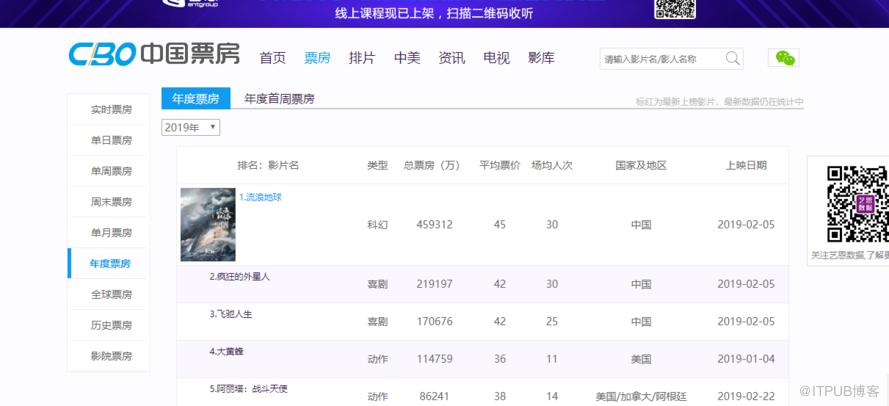This screenshot has width=889, height=406.
Task: Open the 2019年 year dropdown
Action: [x=190, y=128]
